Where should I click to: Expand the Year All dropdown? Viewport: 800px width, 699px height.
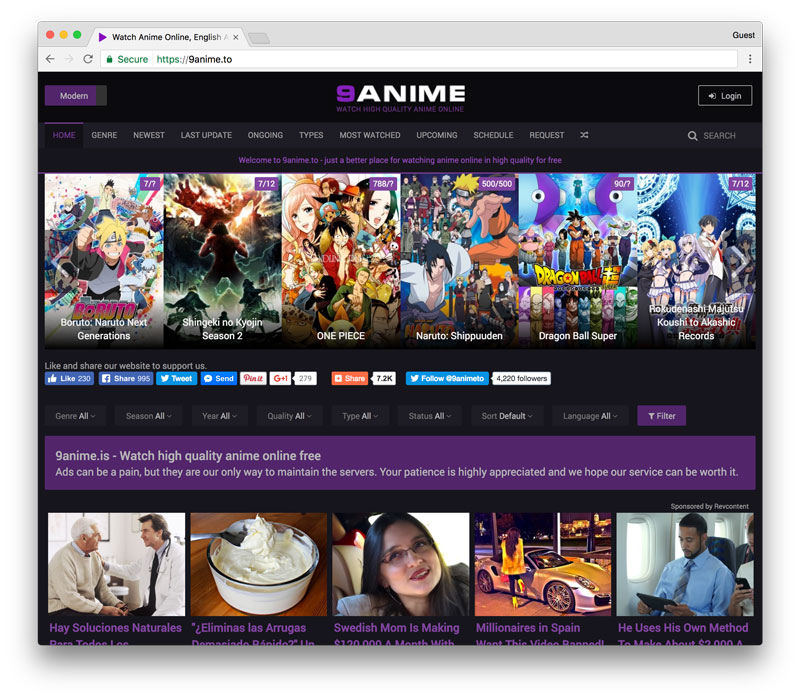(x=219, y=416)
